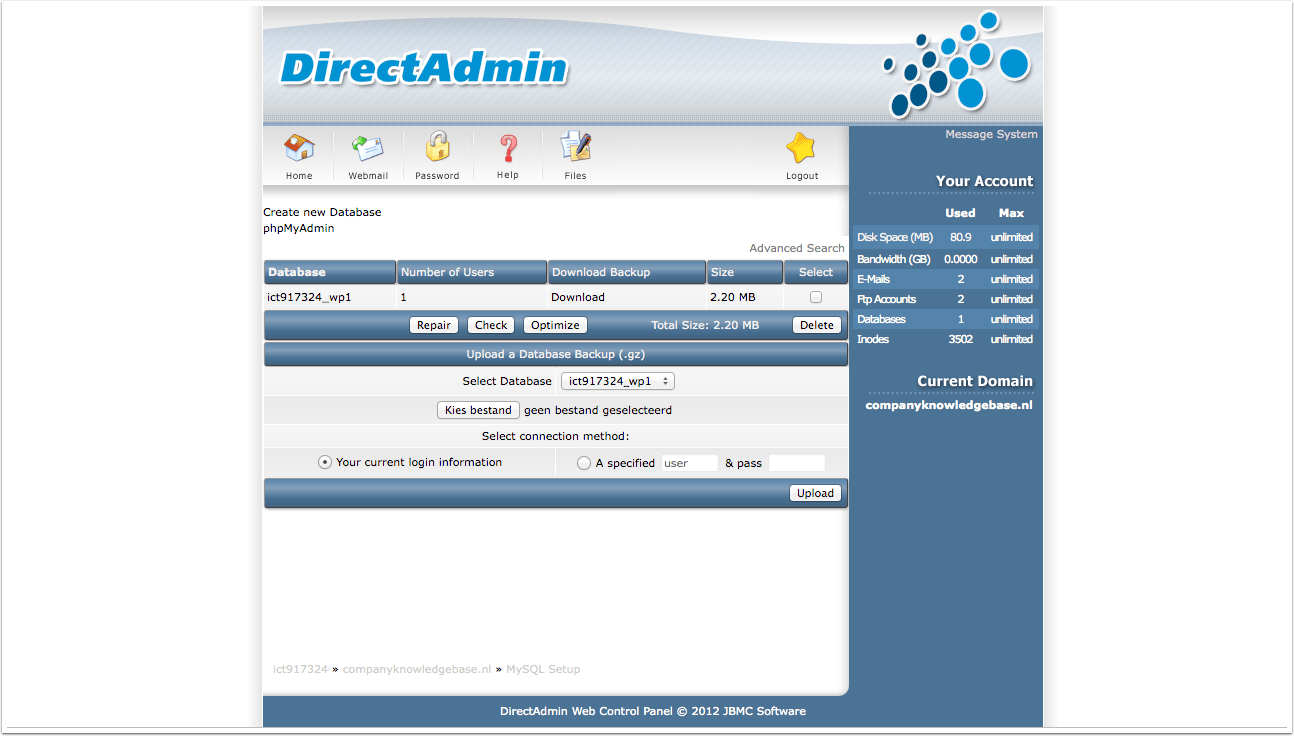Open the Advanced Search link
1294x736 pixels.
coord(797,248)
